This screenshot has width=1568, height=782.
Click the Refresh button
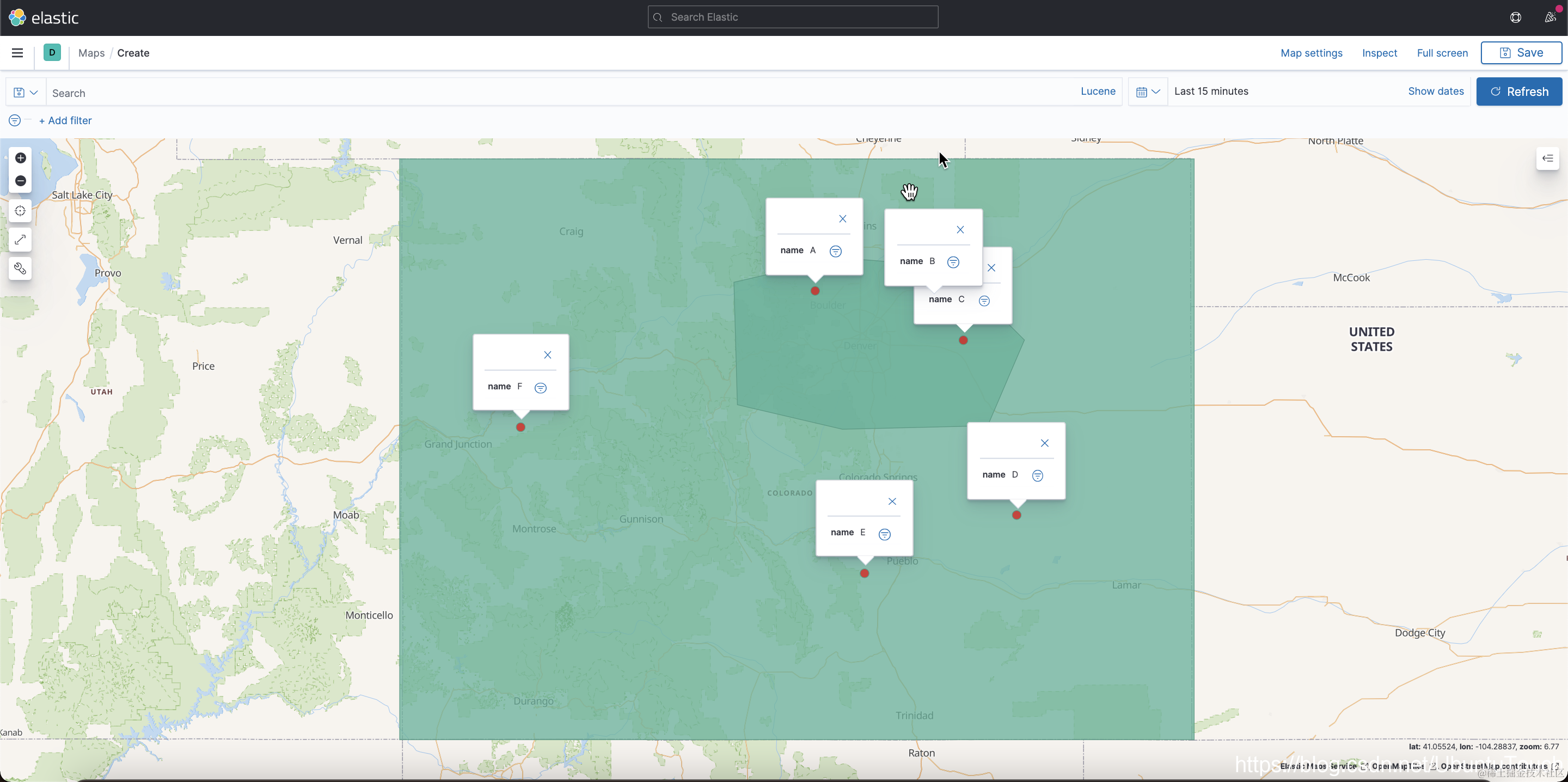pyautogui.click(x=1518, y=91)
